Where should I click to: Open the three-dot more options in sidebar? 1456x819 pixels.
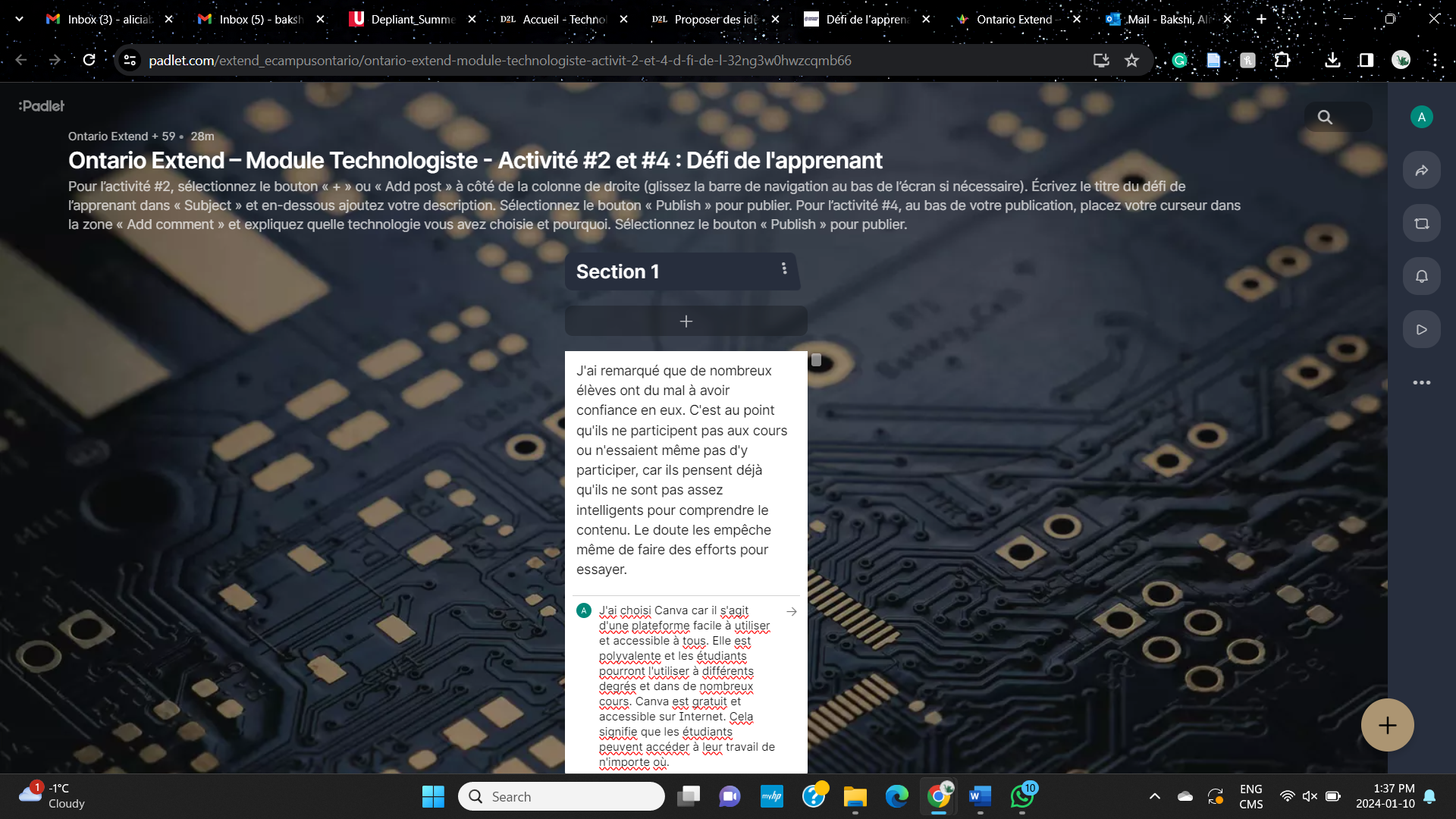click(x=1421, y=383)
